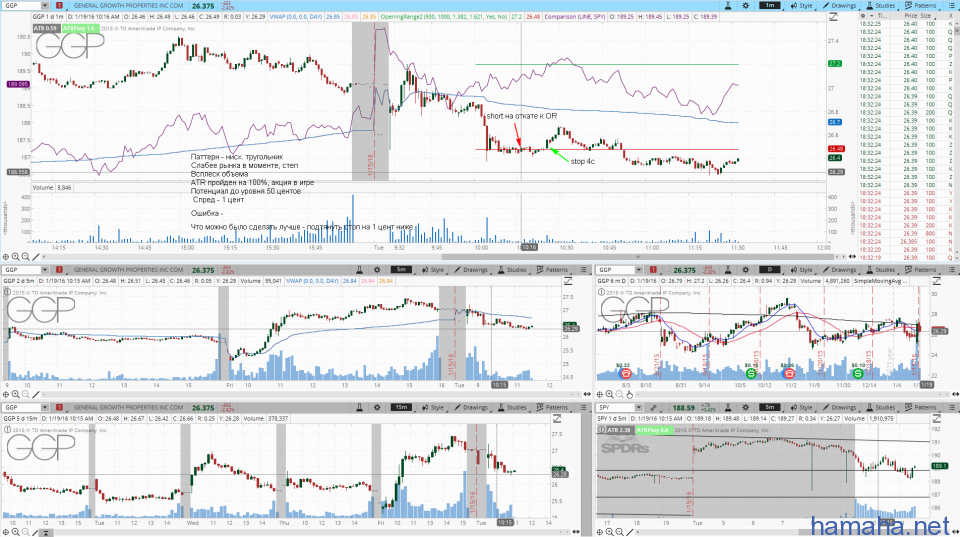Expand GGP symbol dropdown in top chart

coord(45,6)
